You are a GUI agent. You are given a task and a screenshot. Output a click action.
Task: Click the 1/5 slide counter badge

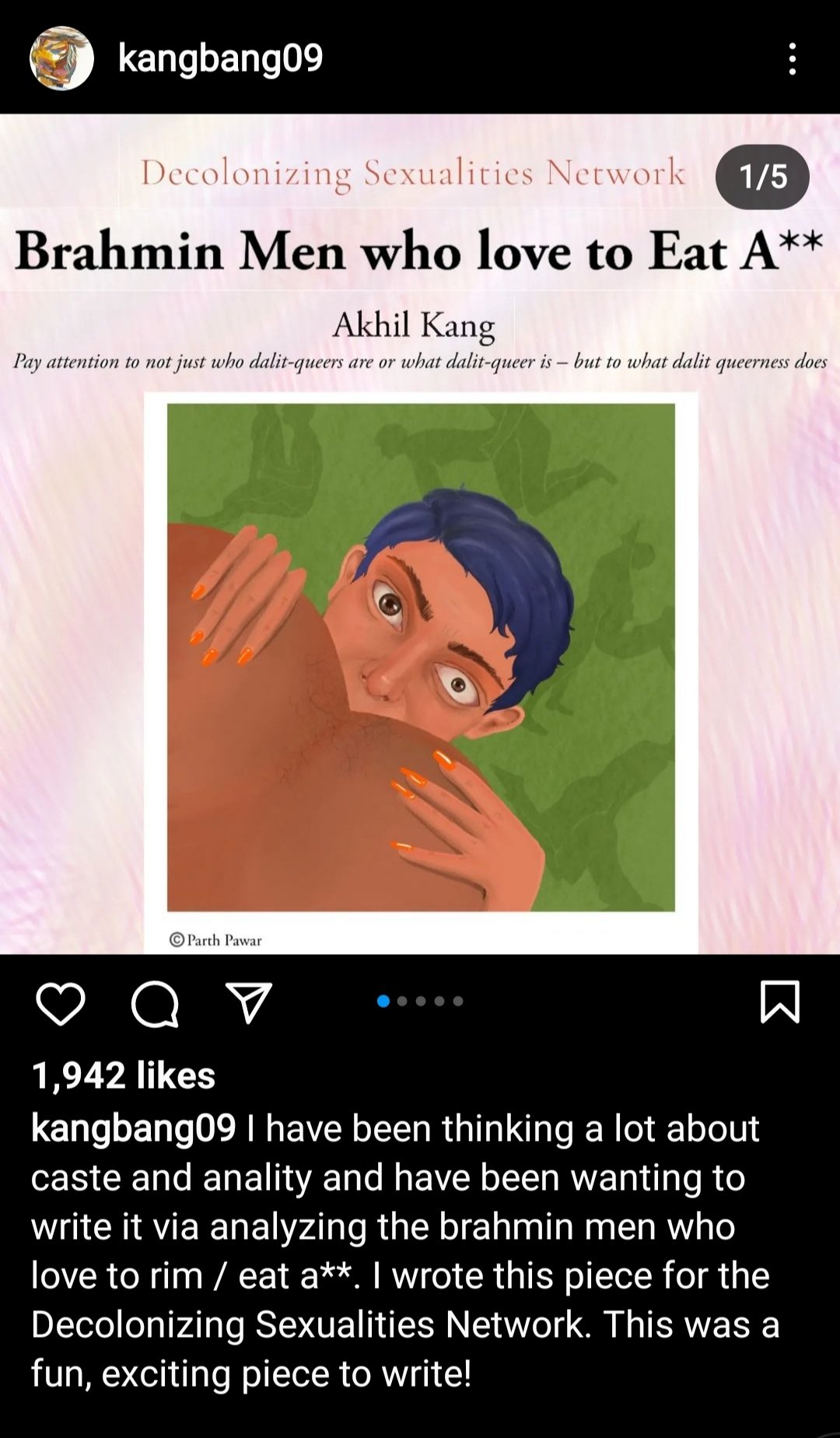coord(762,177)
